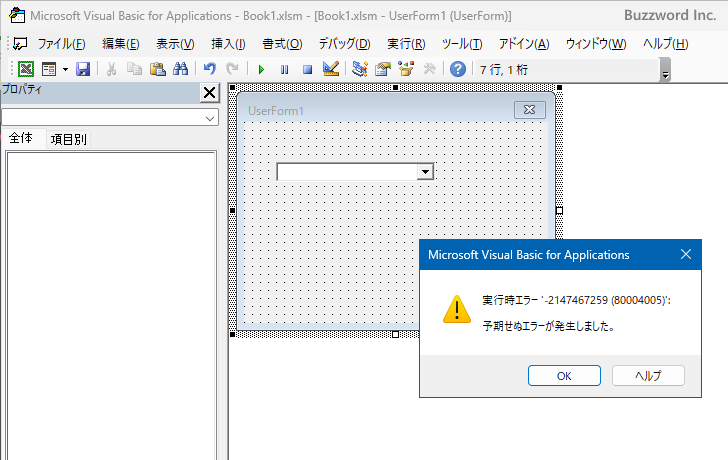
Task: Open the ファイル(F) menu
Action: [x=61, y=44]
